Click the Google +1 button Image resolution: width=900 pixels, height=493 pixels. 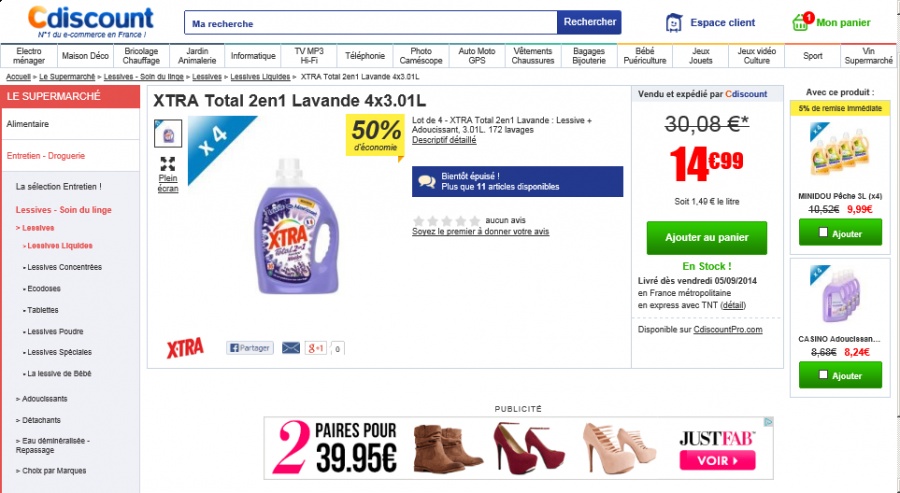click(x=316, y=348)
